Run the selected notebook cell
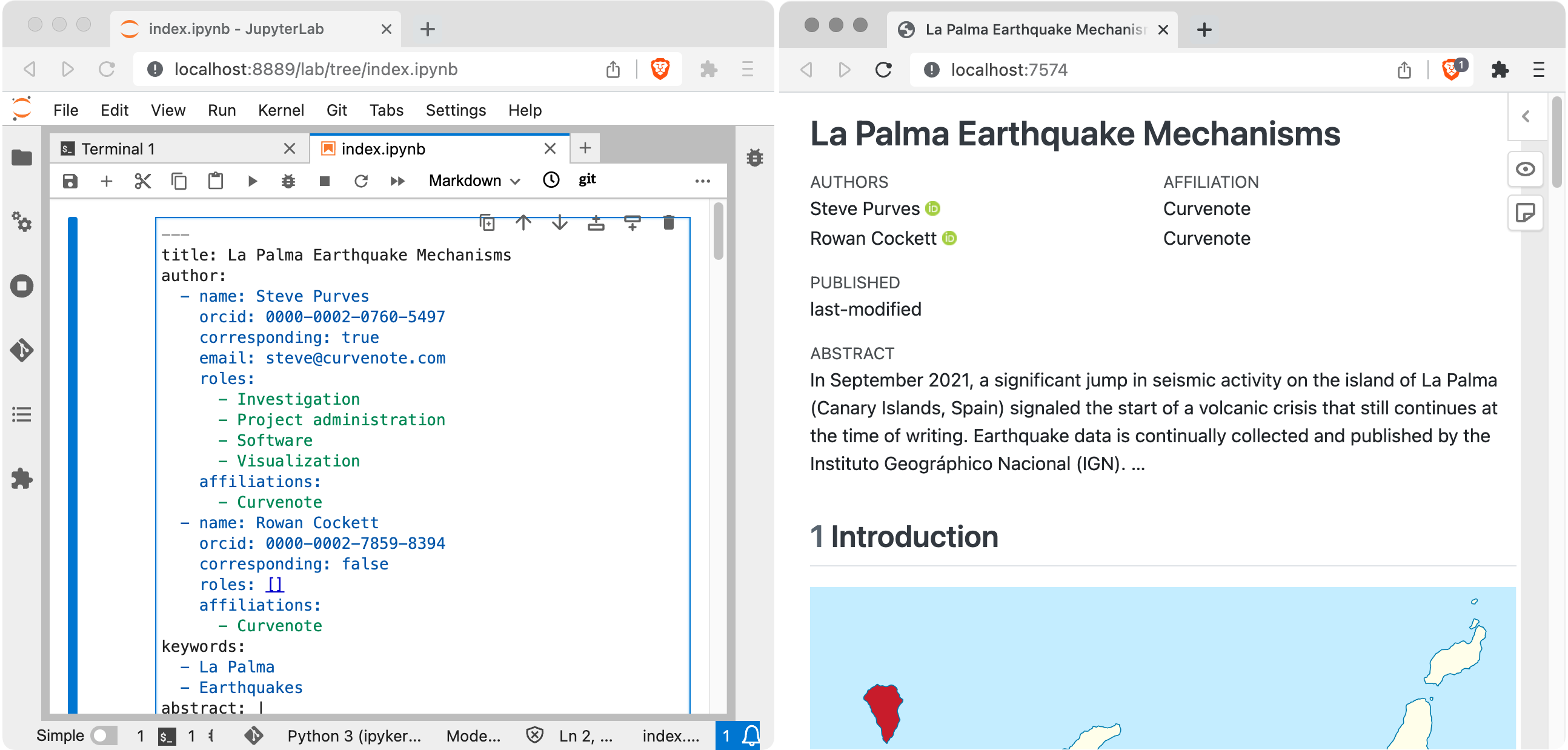Image resolution: width=1568 pixels, height=750 pixels. (252, 180)
